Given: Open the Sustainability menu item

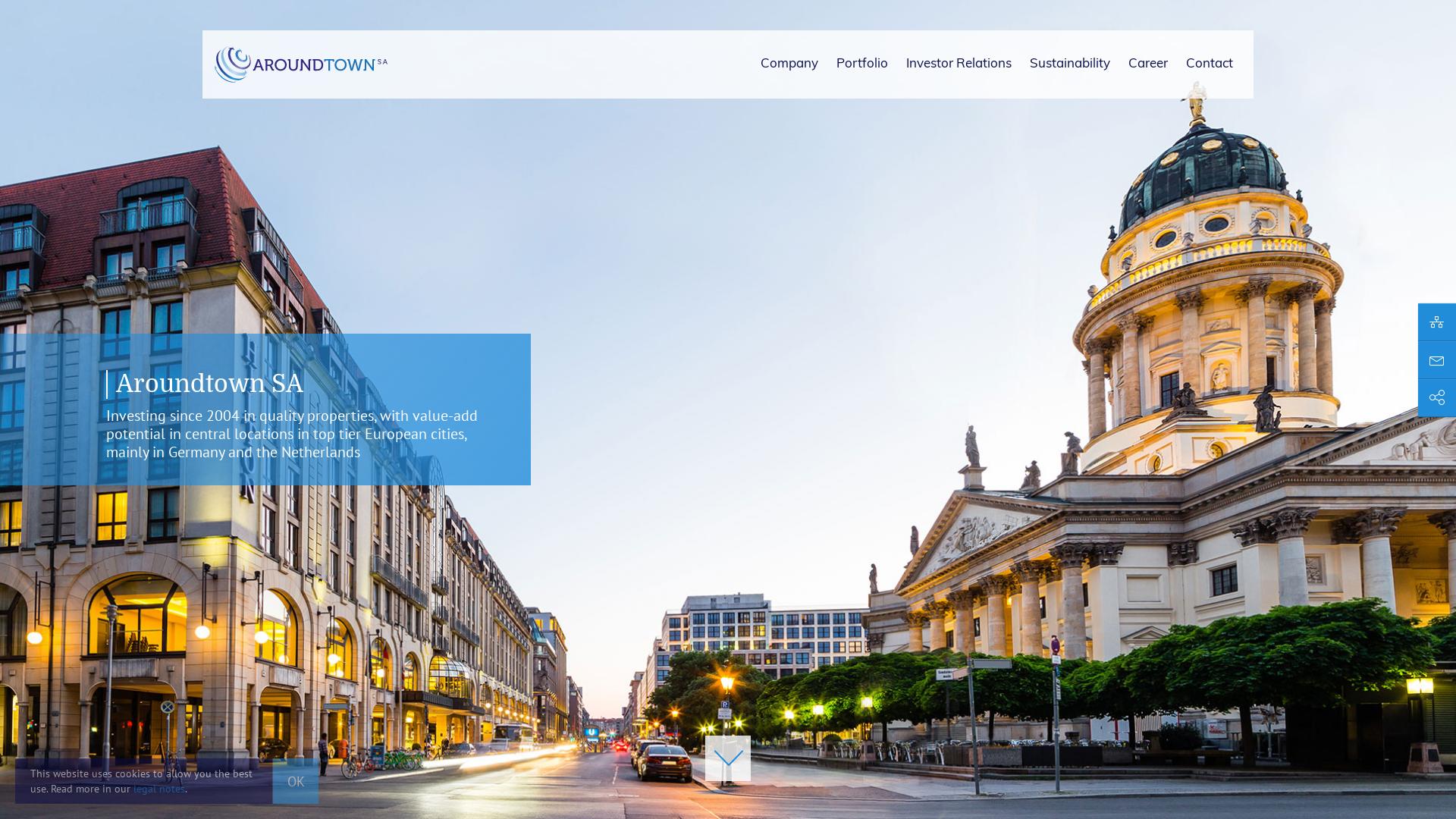Looking at the screenshot, I should pyautogui.click(x=1069, y=64).
